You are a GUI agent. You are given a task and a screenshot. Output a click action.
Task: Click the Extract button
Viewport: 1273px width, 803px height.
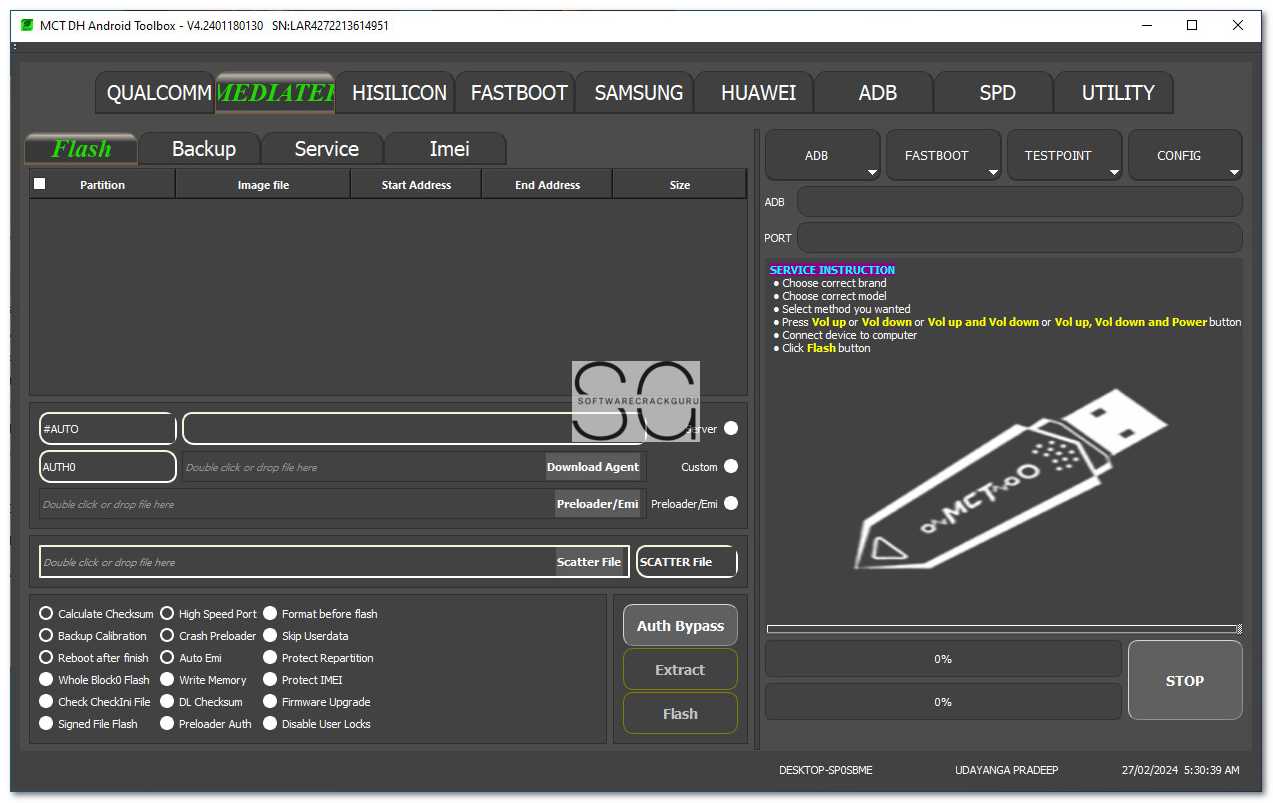click(680, 669)
